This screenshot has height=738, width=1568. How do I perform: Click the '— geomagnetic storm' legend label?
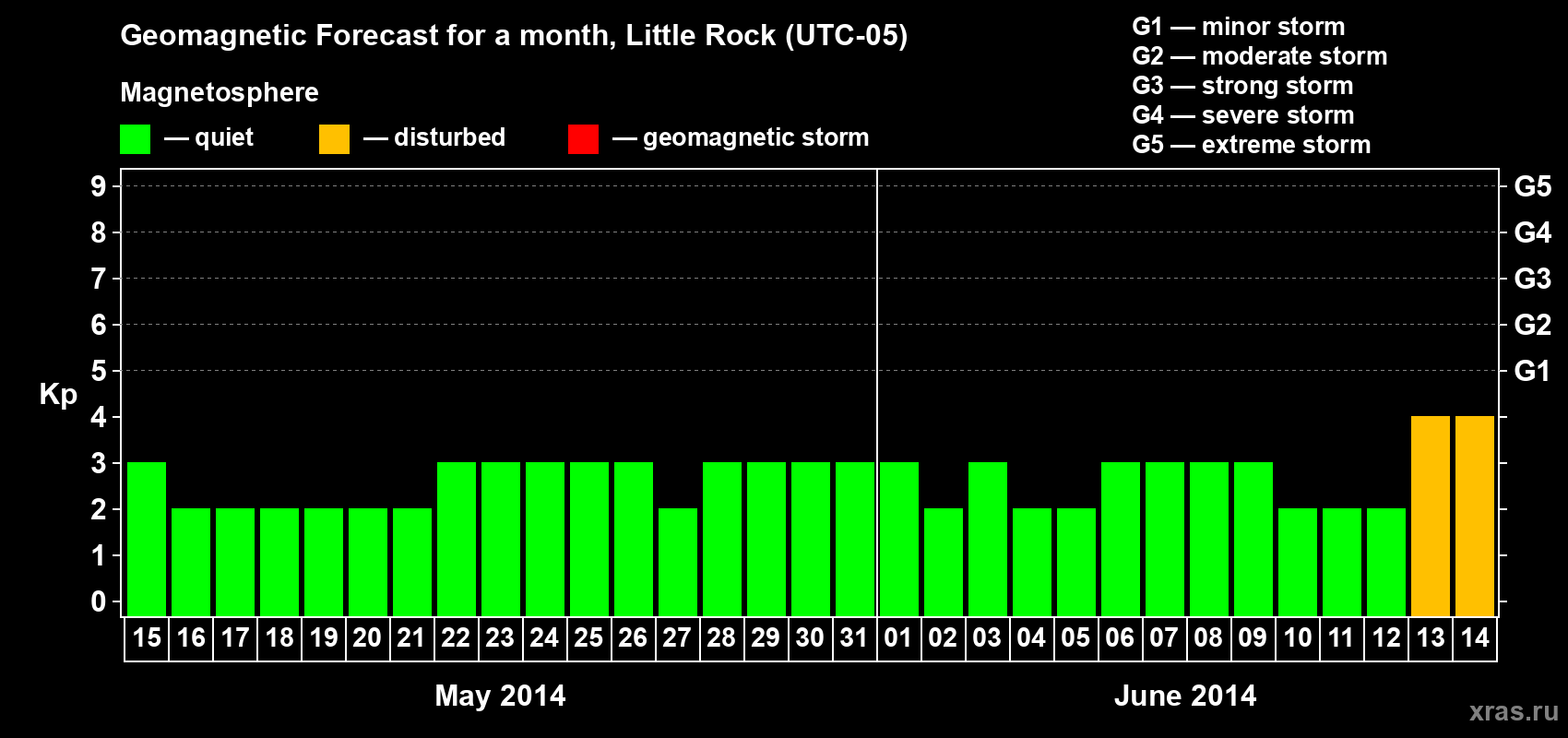click(741, 137)
